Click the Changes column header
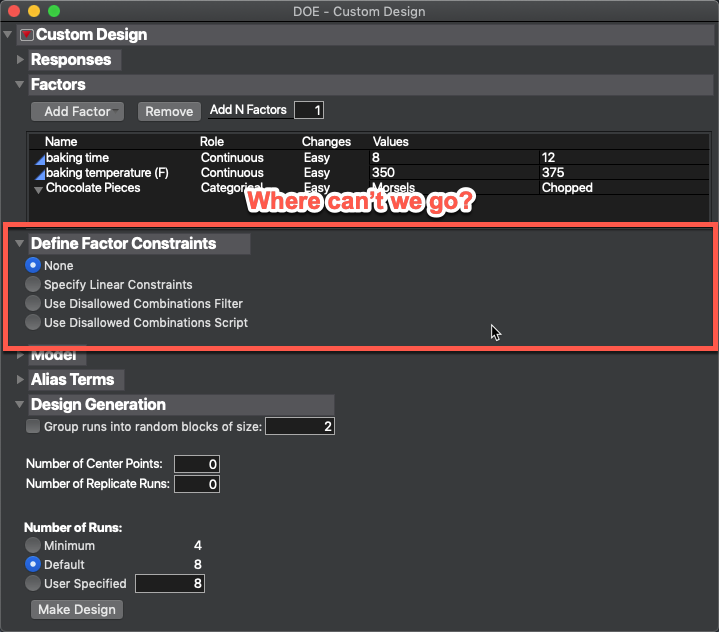This screenshot has height=632, width=719. pyautogui.click(x=326, y=142)
